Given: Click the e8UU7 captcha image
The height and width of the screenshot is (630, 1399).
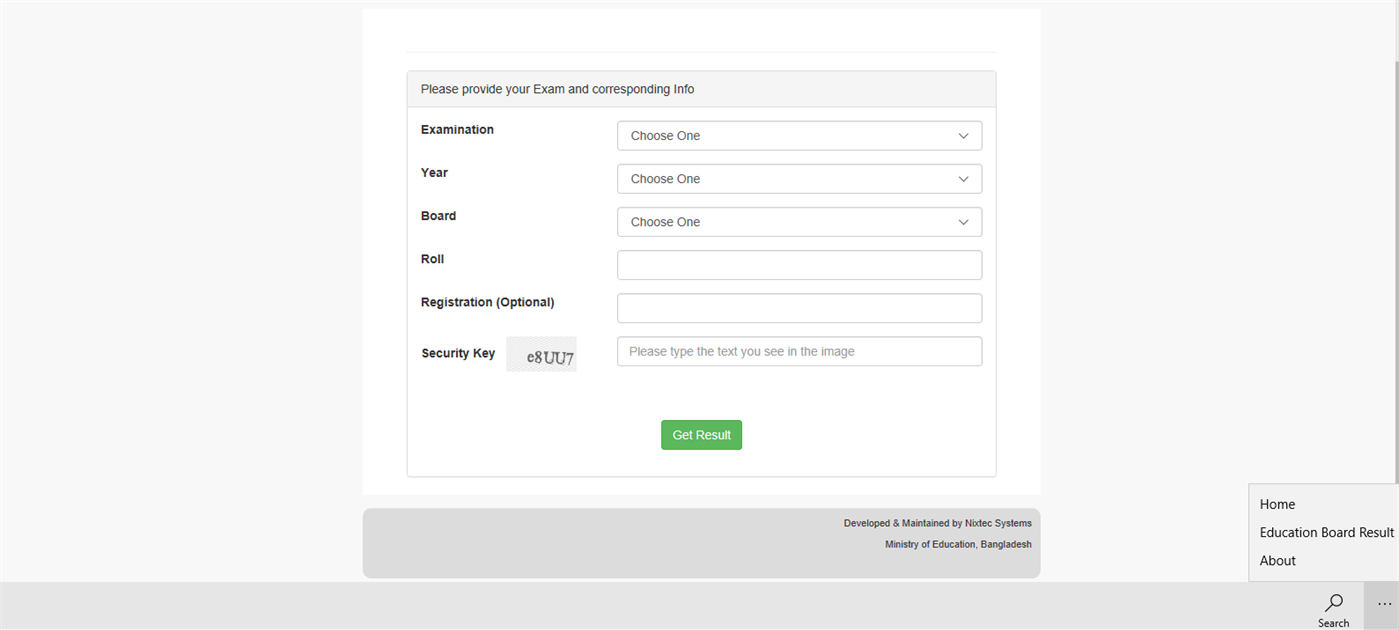Looking at the screenshot, I should (542, 355).
